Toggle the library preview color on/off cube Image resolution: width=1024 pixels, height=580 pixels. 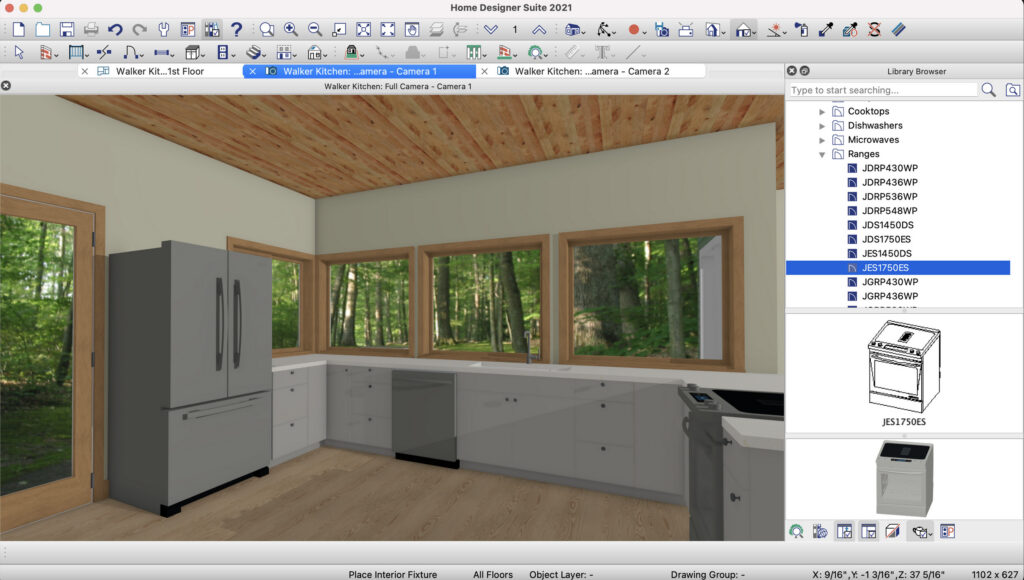tap(892, 532)
